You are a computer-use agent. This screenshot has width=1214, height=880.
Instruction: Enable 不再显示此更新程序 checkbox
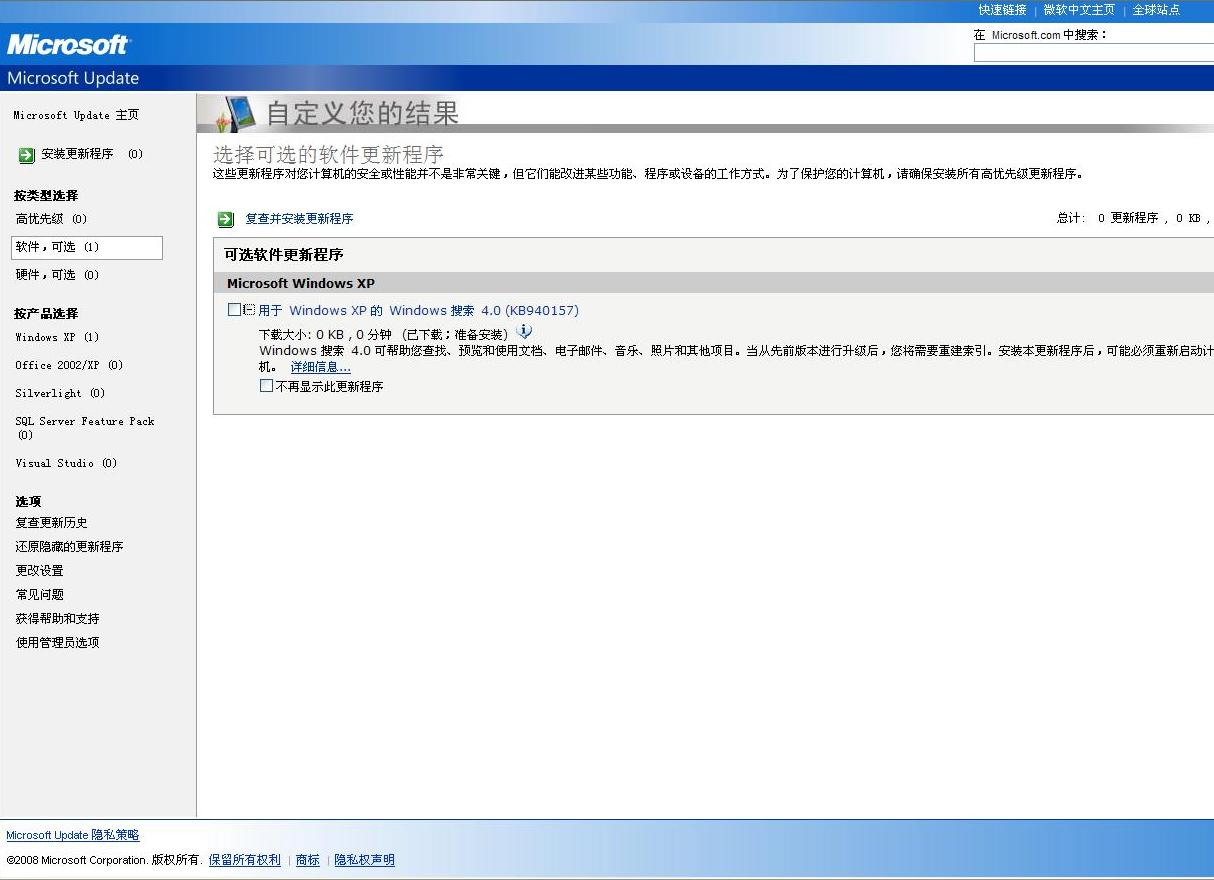click(266, 385)
